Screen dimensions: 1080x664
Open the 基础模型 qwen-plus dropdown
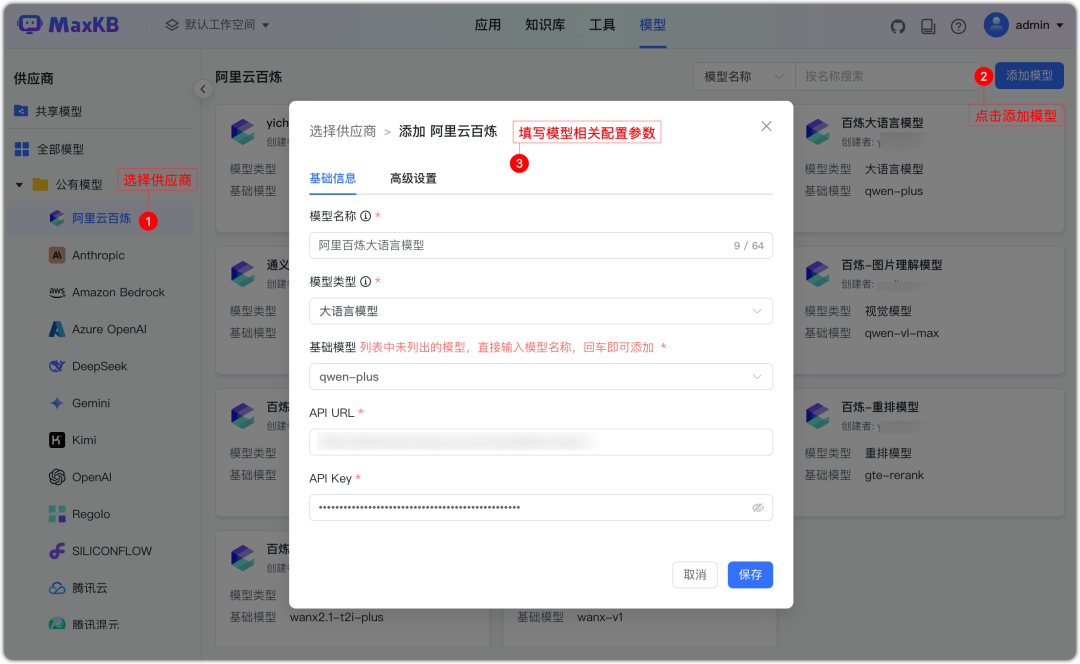(x=541, y=377)
